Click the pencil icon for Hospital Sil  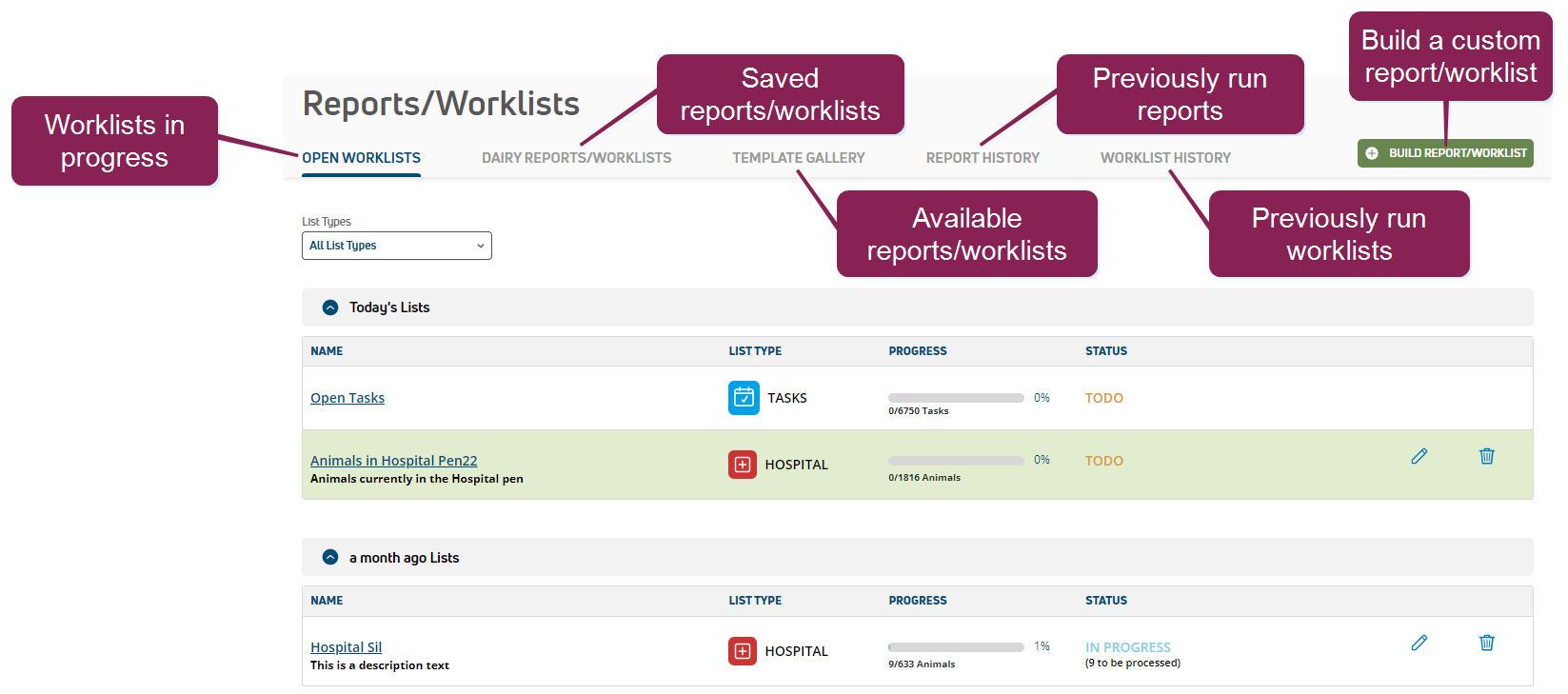pos(1419,644)
